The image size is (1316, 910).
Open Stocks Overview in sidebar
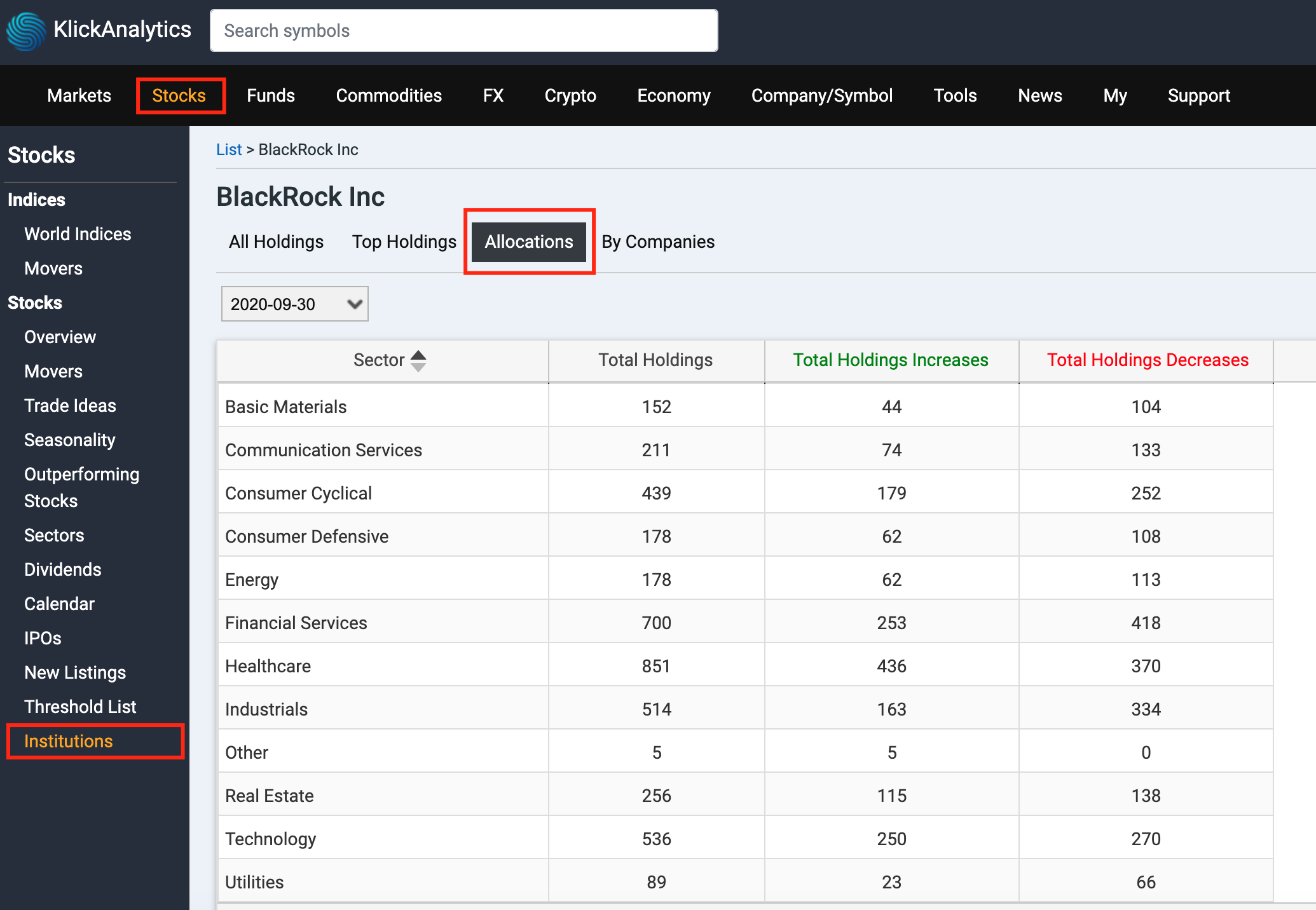(60, 337)
